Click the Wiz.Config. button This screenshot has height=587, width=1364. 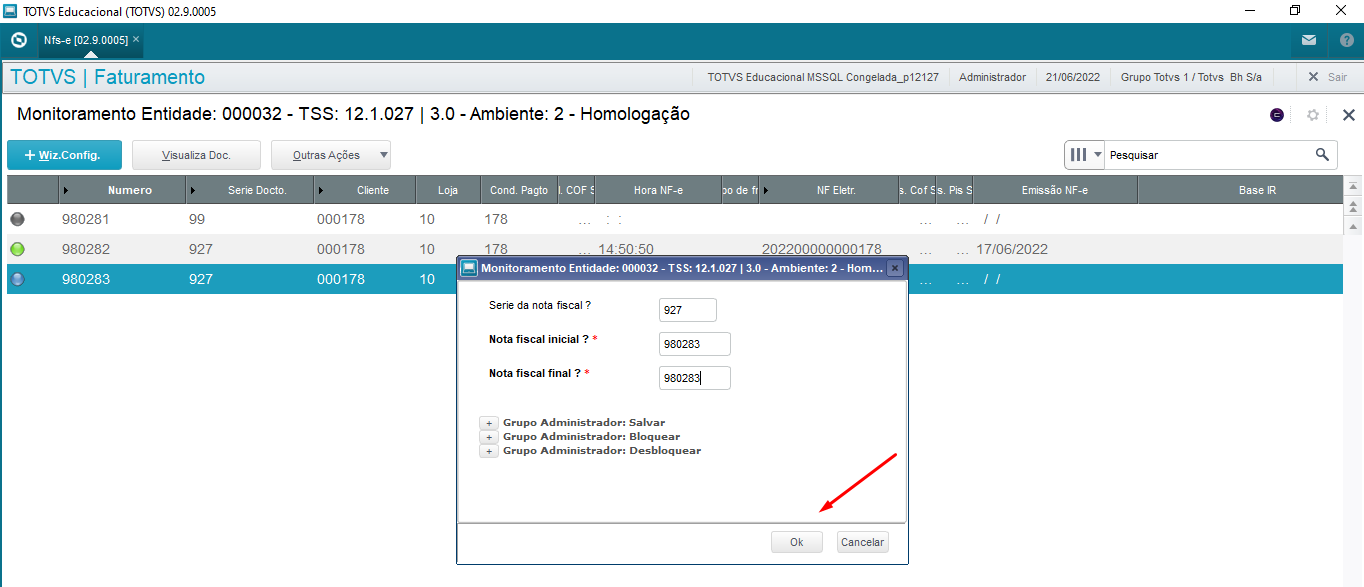[x=64, y=155]
